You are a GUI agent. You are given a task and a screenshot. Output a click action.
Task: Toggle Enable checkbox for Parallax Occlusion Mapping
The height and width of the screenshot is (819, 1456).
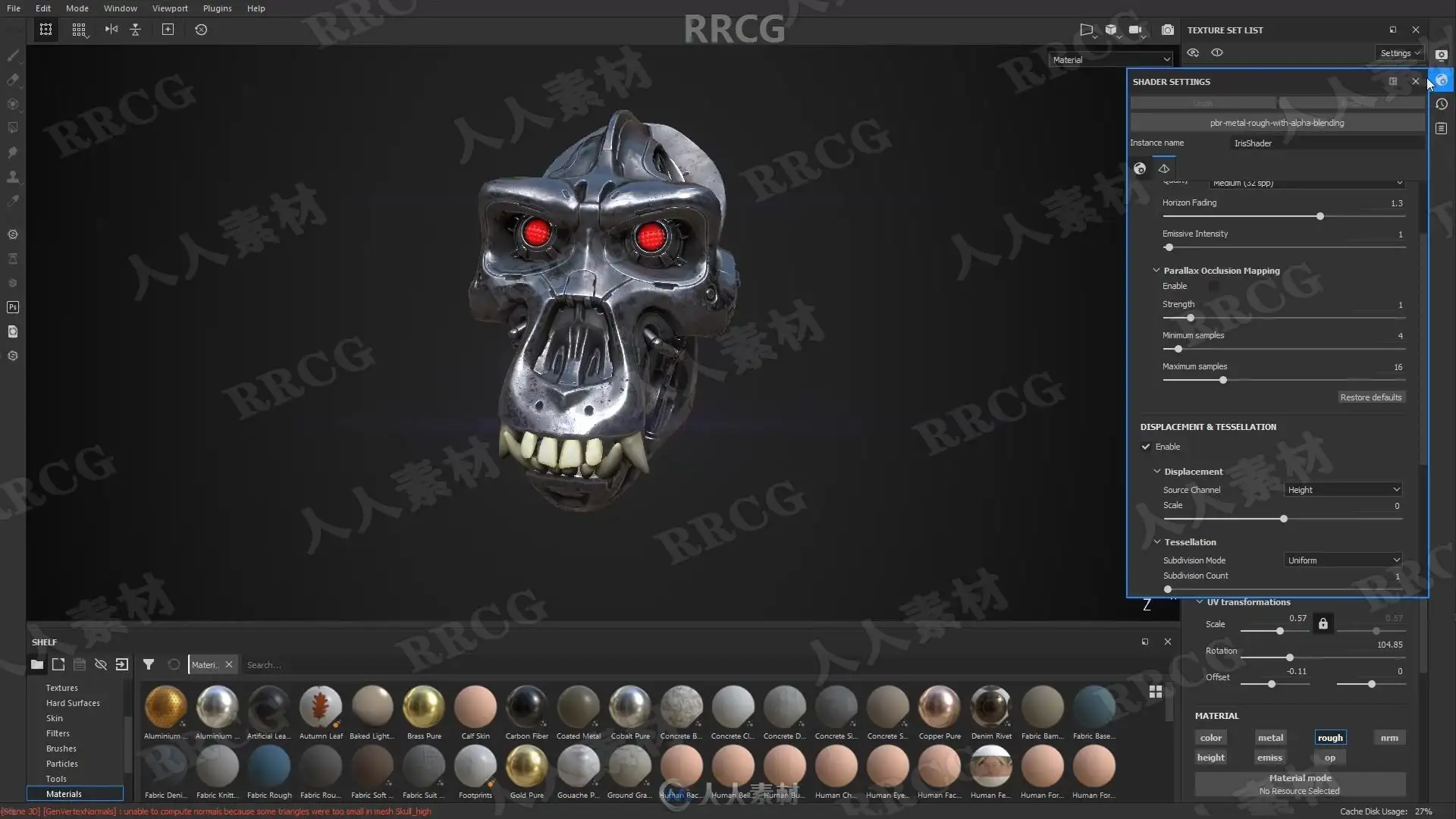tap(1214, 286)
